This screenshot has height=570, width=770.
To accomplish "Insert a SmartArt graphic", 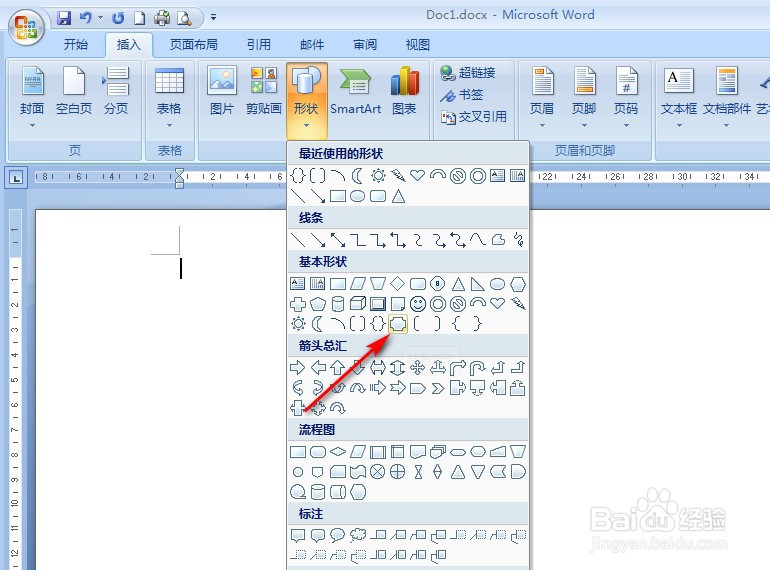I will pos(356,91).
